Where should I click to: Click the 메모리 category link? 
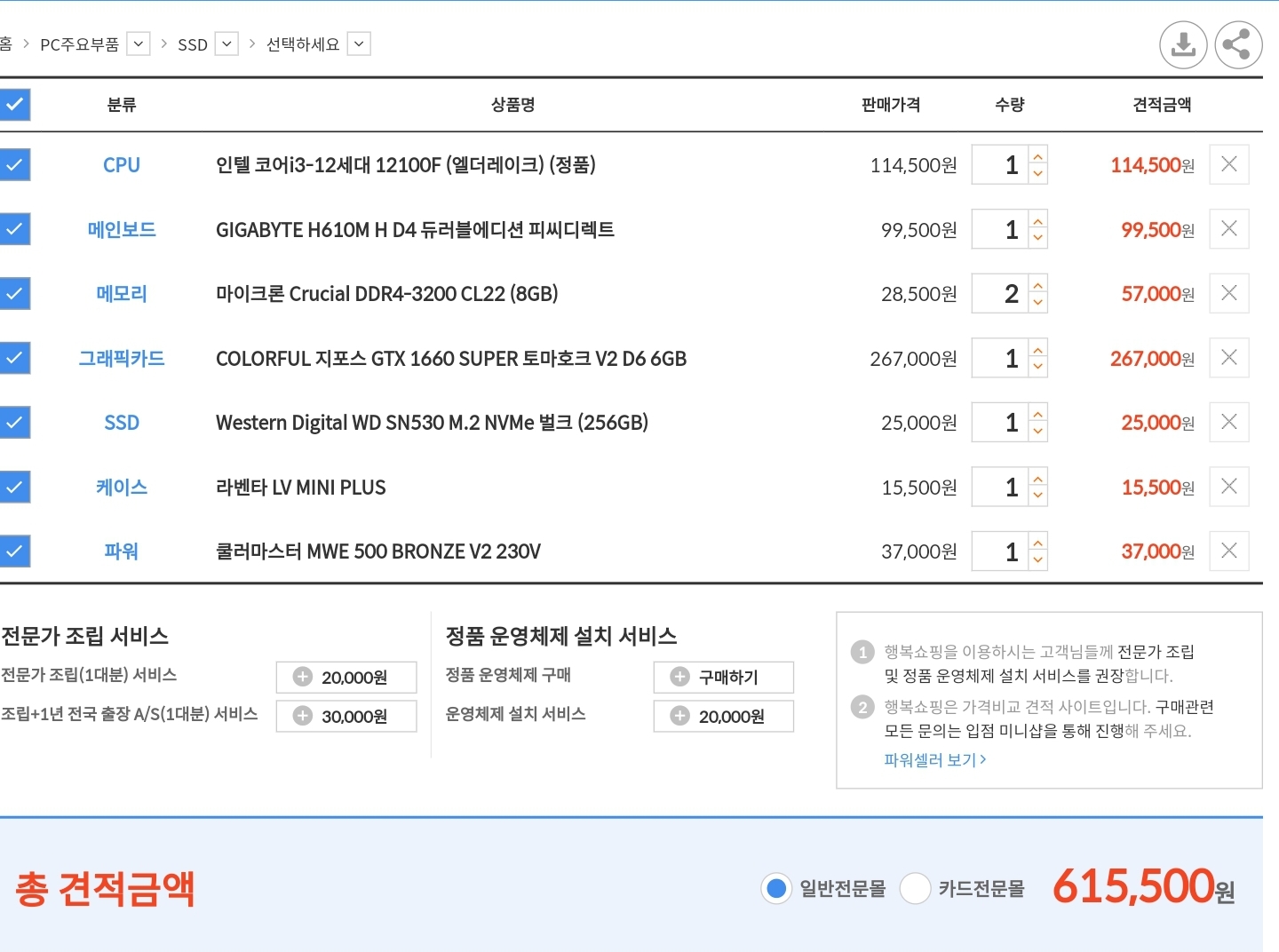(122, 294)
